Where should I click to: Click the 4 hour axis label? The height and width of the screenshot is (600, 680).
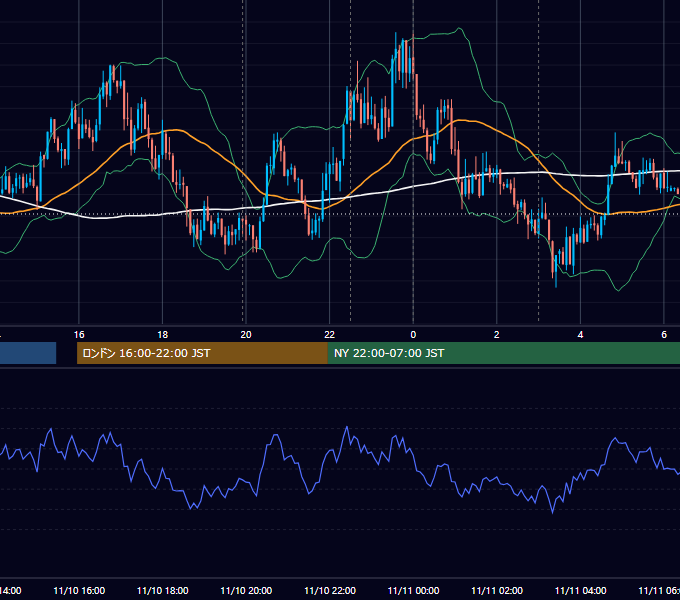tap(580, 335)
